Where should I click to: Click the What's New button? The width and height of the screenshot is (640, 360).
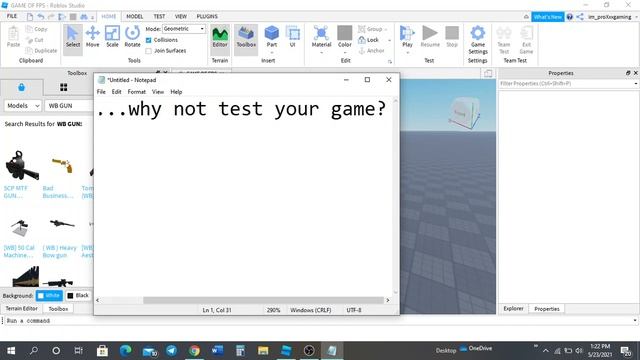coord(547,17)
